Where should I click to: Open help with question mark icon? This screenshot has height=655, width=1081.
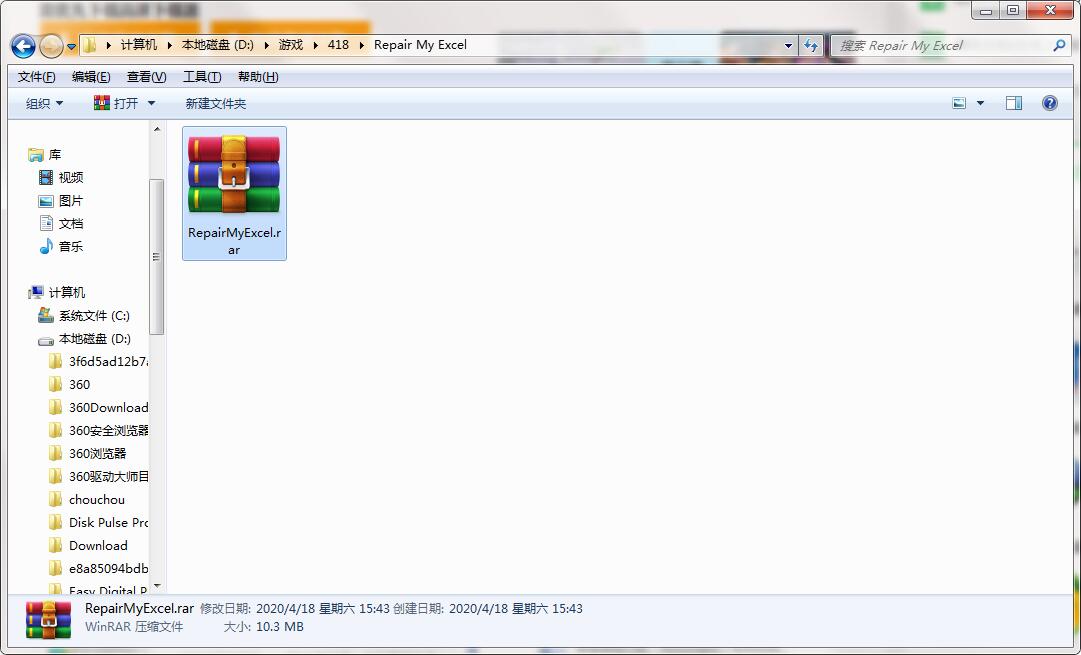[1049, 103]
